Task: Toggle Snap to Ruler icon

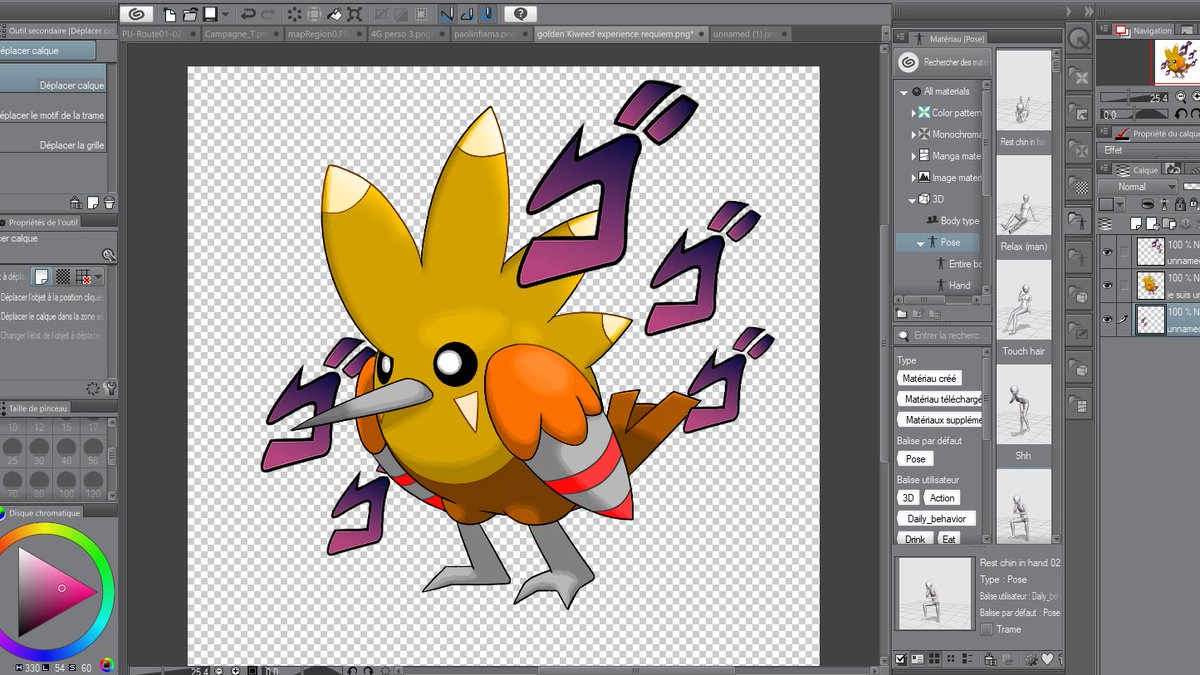Action: tap(446, 14)
